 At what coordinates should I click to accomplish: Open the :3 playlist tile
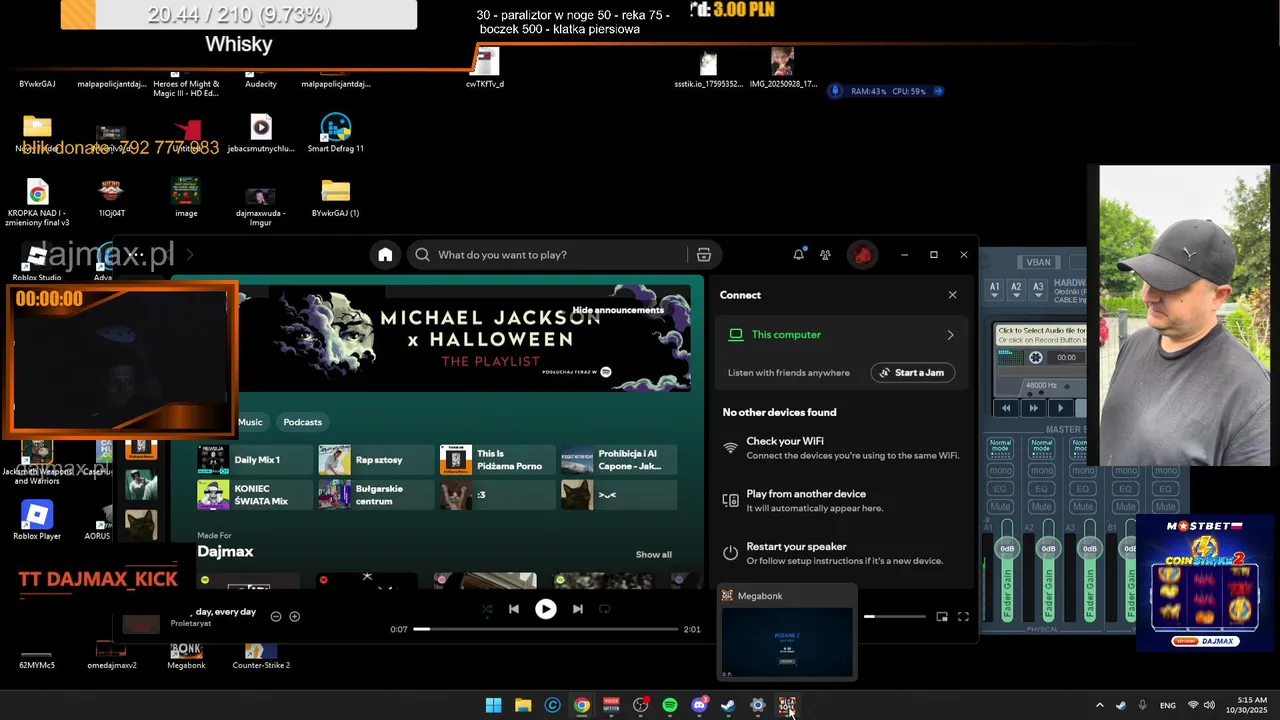point(497,495)
